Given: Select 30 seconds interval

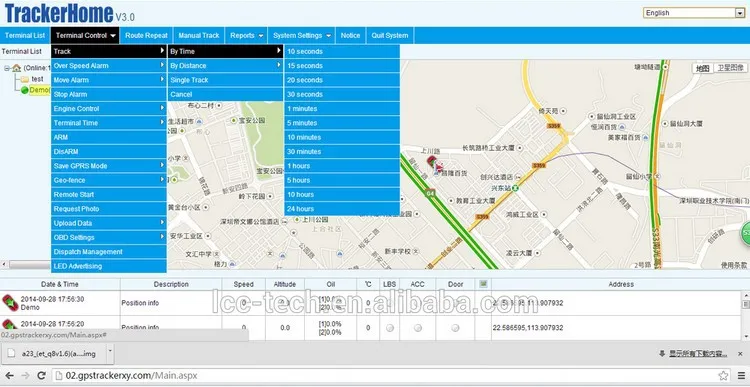Looking at the screenshot, I should 342,94.
